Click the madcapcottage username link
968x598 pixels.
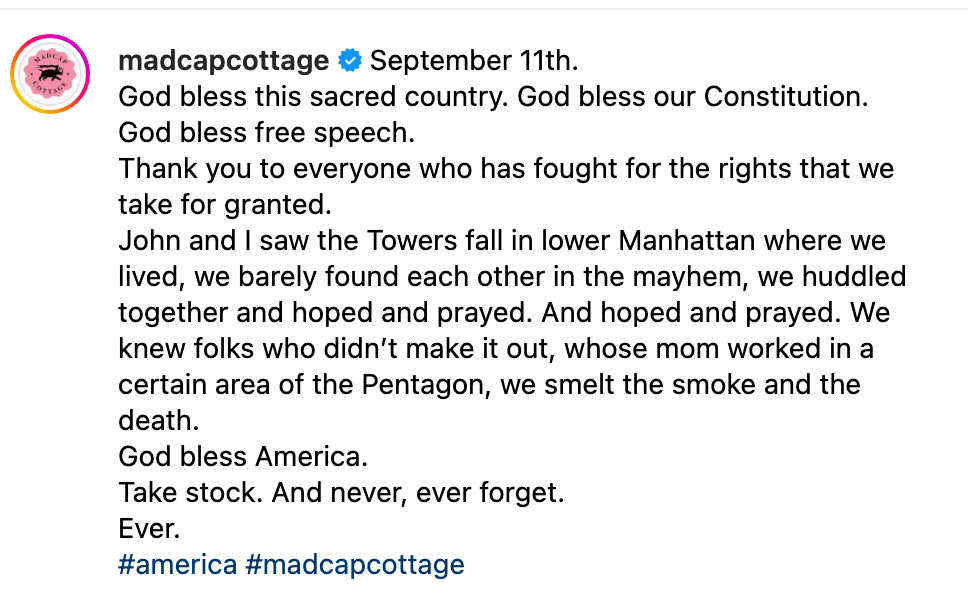(223, 61)
